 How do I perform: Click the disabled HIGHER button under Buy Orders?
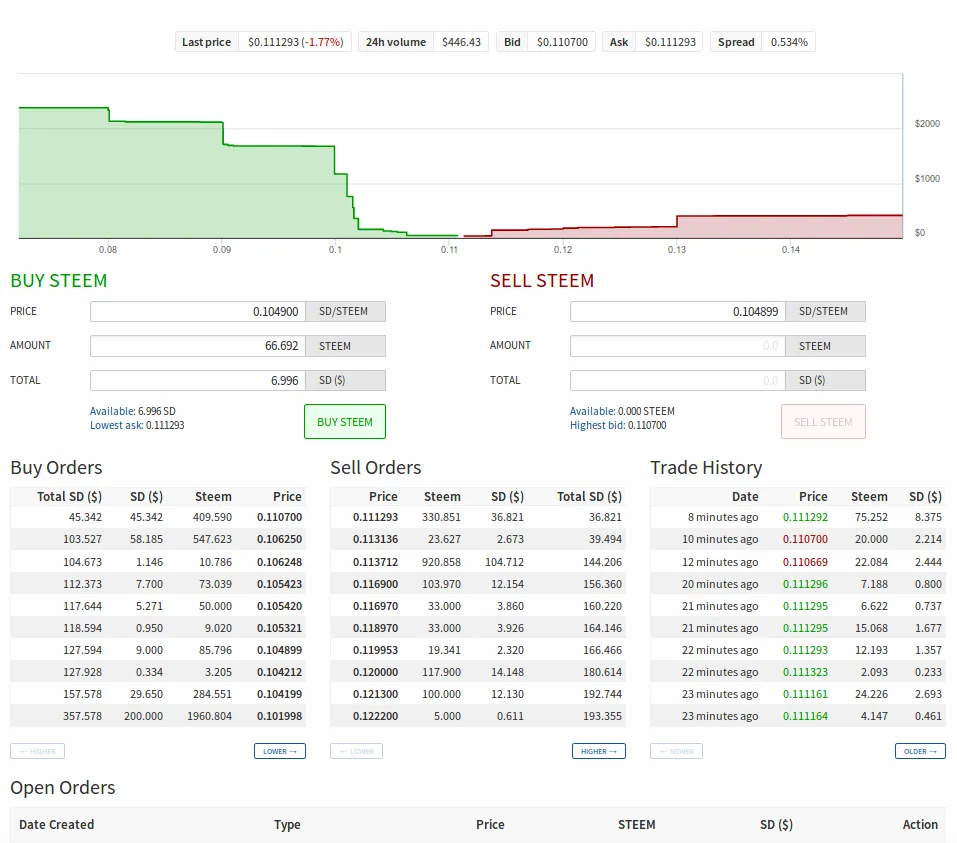37,751
